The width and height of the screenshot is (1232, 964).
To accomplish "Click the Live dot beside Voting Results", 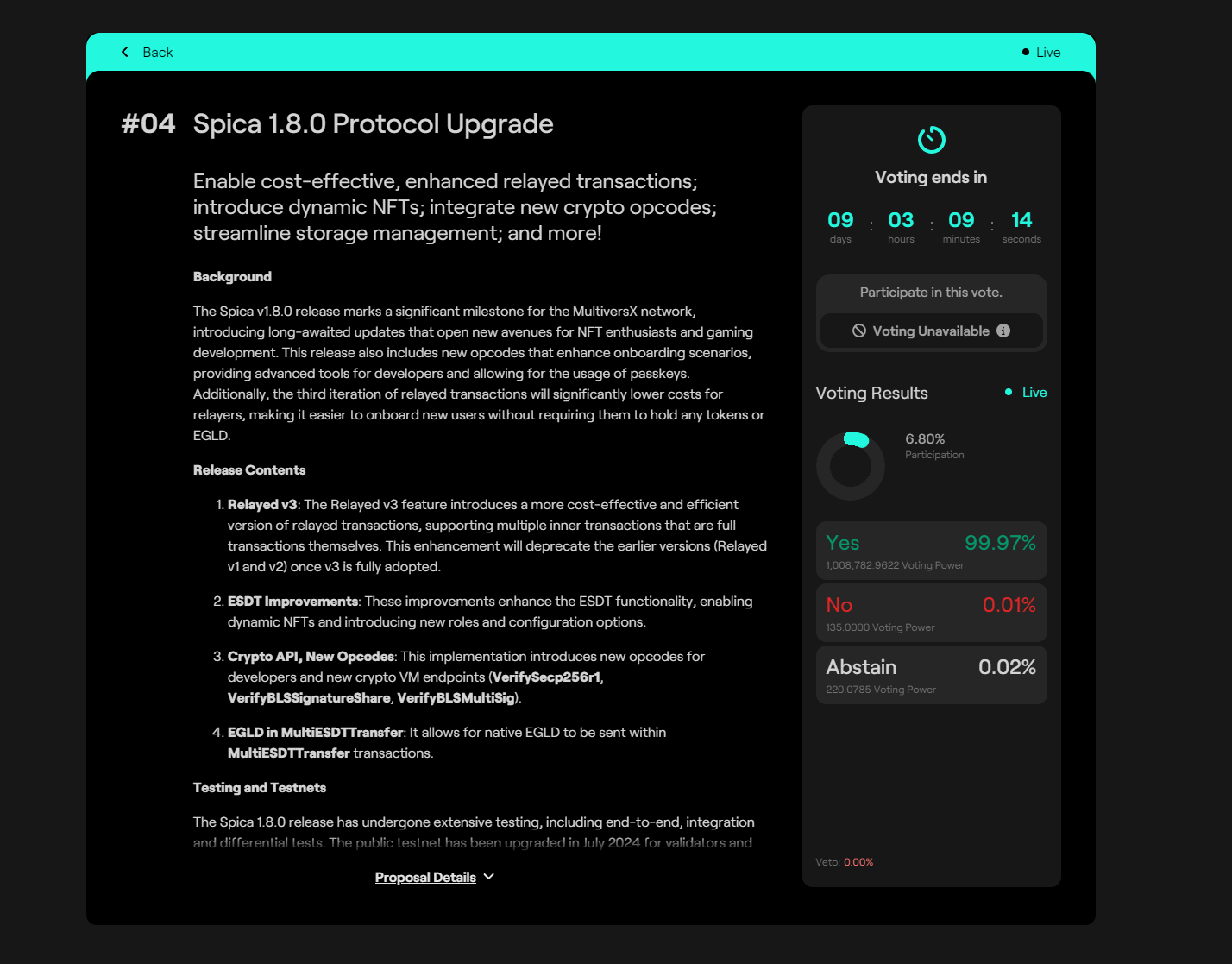I will tap(1009, 392).
